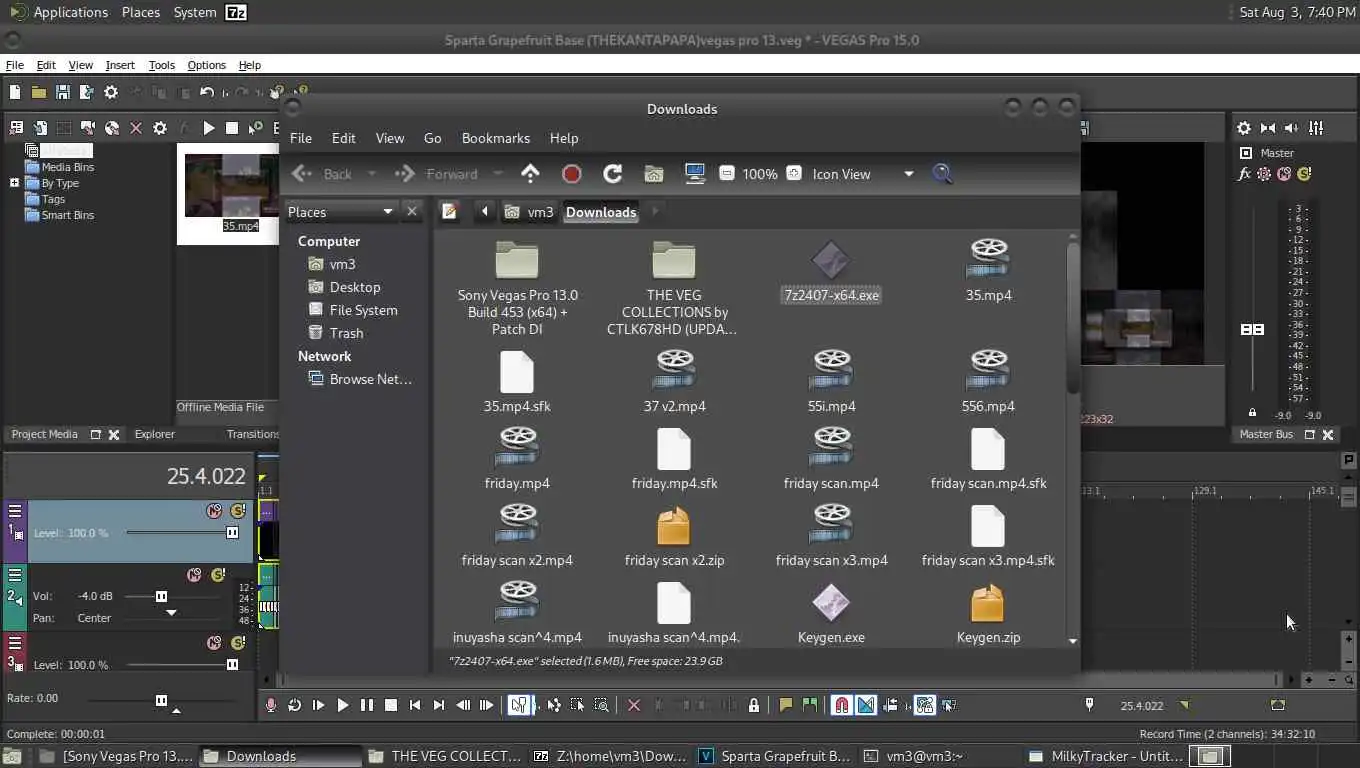Click the Open project folder icon in Vegas
This screenshot has height=768, width=1360.
pos(39,92)
